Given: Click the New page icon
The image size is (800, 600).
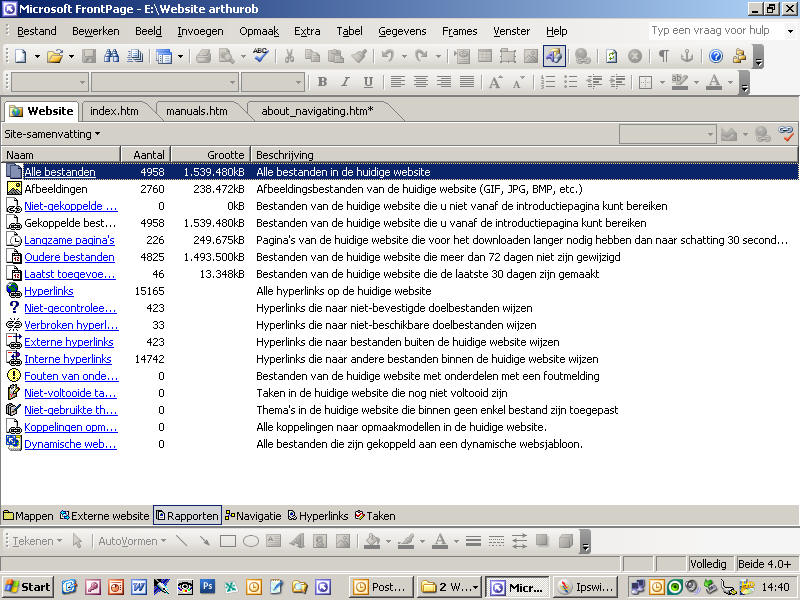Looking at the screenshot, I should click(x=20, y=56).
